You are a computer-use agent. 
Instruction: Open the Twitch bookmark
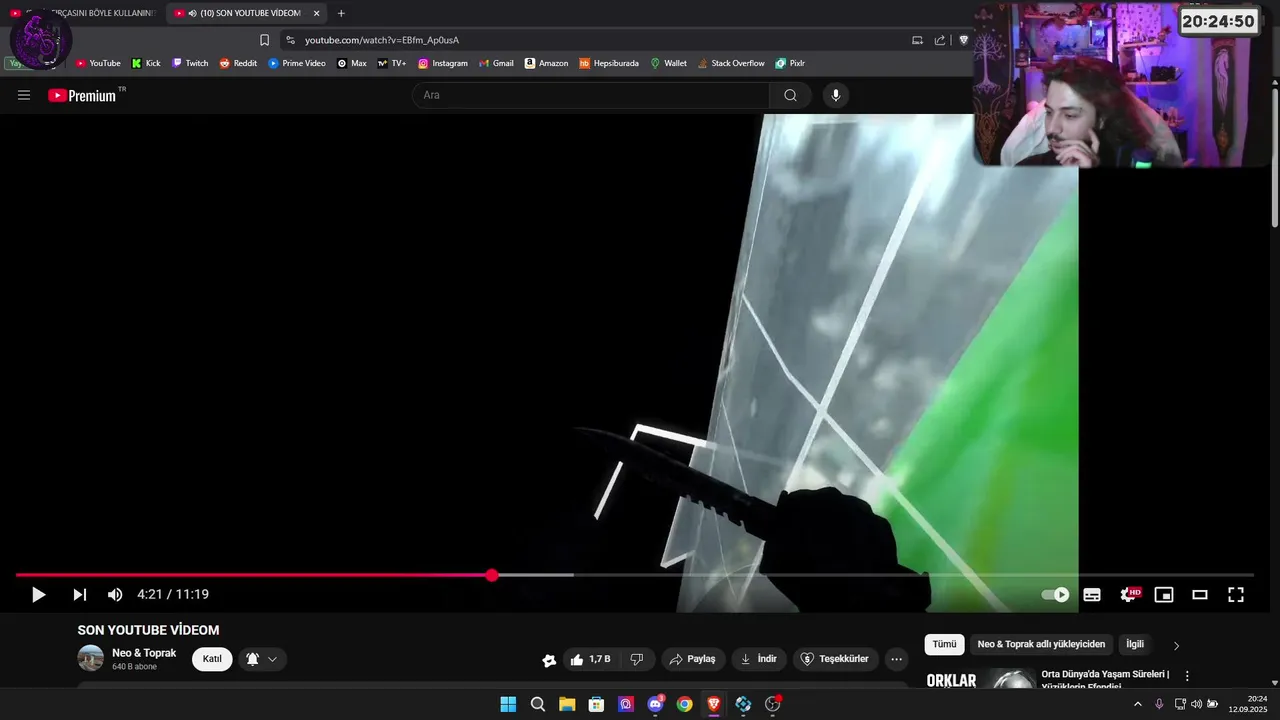(190, 63)
